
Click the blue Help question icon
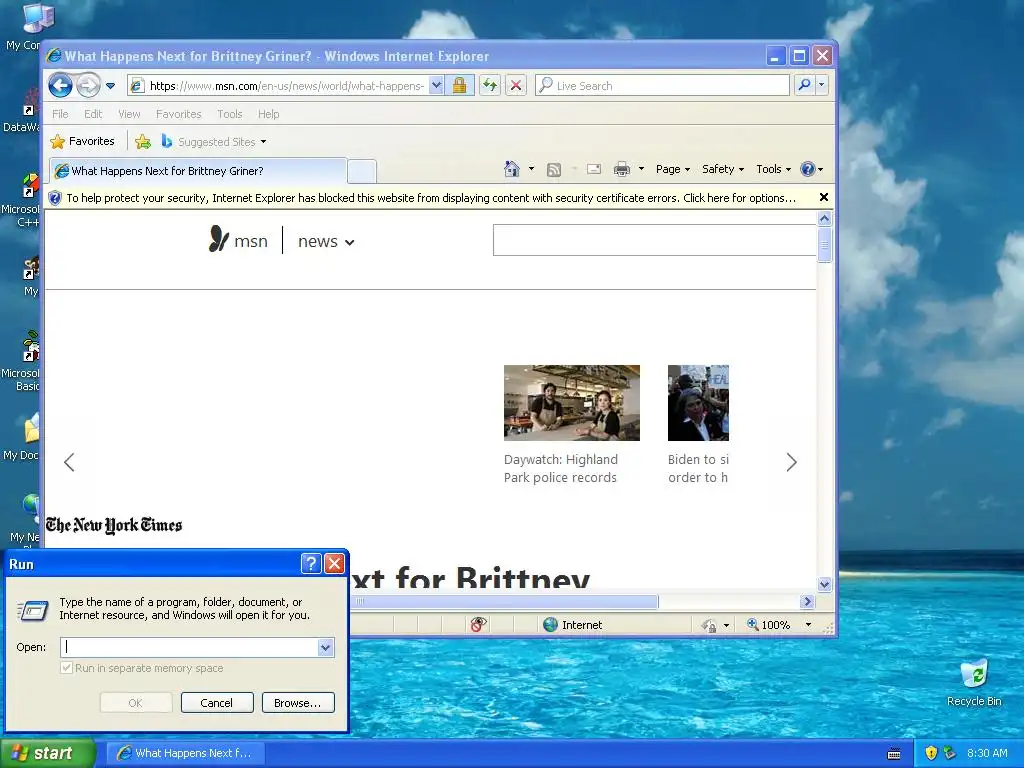[x=808, y=169]
